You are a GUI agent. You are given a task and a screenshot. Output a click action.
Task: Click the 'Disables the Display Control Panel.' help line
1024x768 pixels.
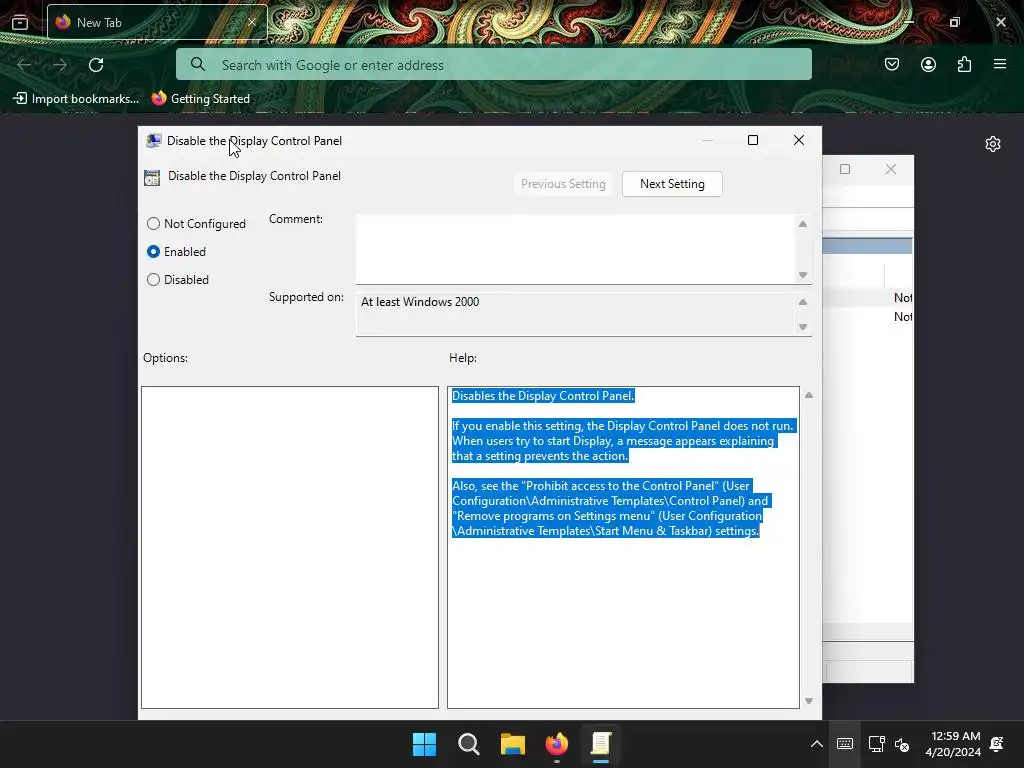point(543,396)
